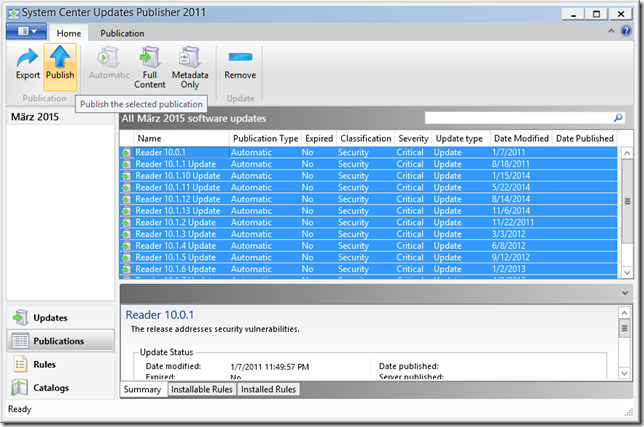Click the green arrow icon for Reader 10.0.1

coord(126,153)
